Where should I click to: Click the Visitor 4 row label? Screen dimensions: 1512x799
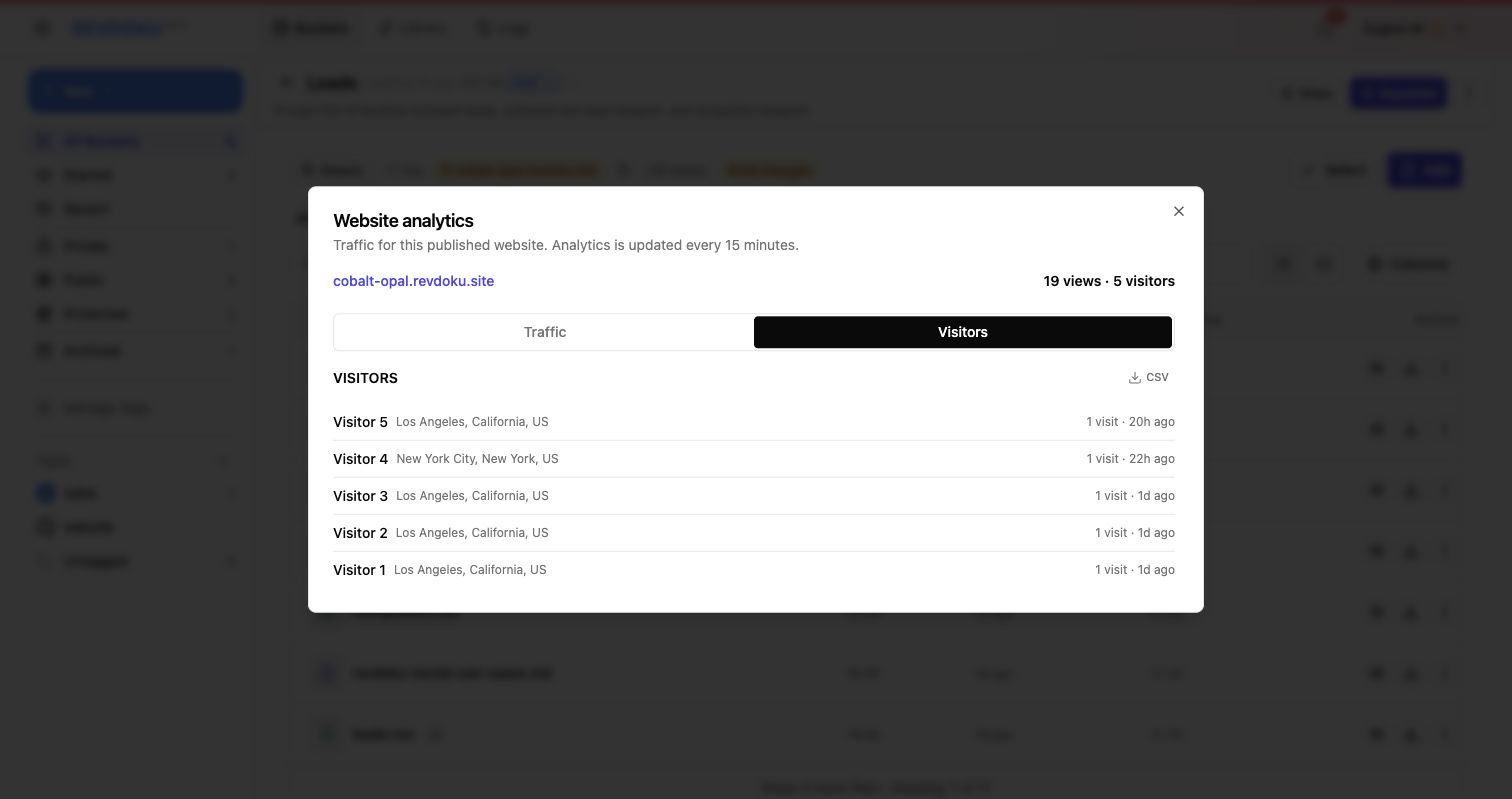(x=360, y=459)
